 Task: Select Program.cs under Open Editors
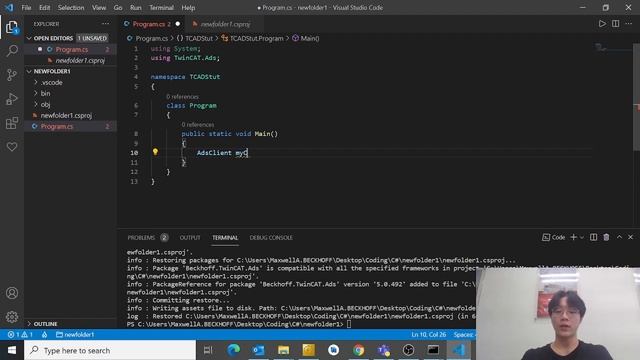[71, 49]
